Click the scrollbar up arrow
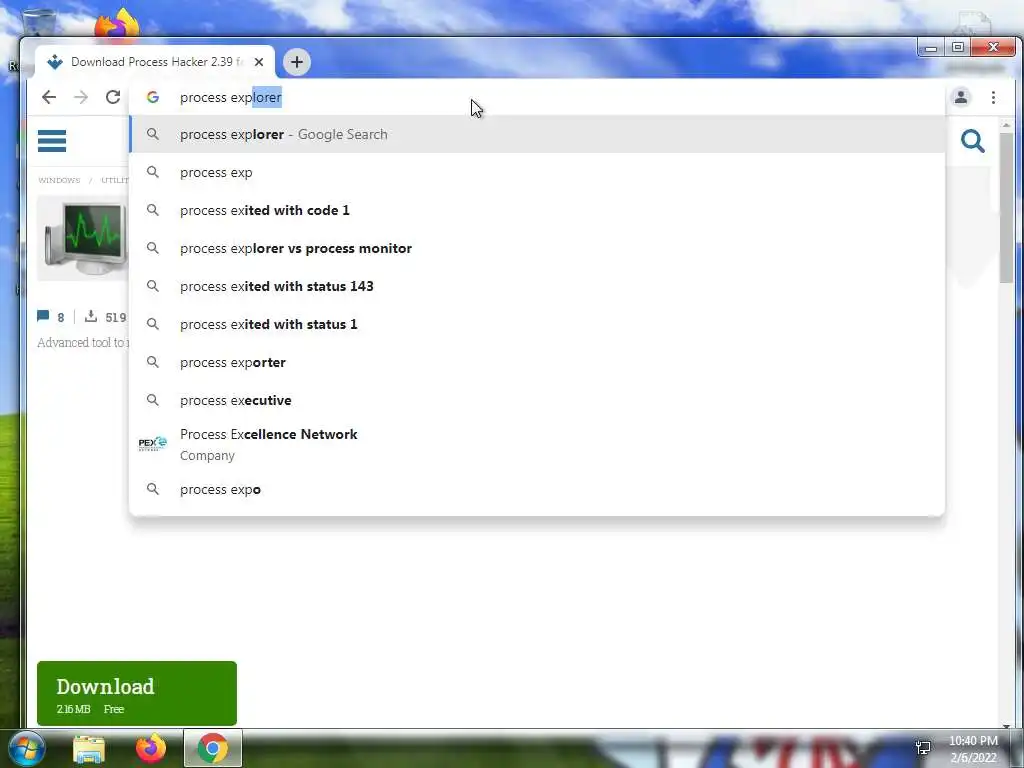 1006,125
